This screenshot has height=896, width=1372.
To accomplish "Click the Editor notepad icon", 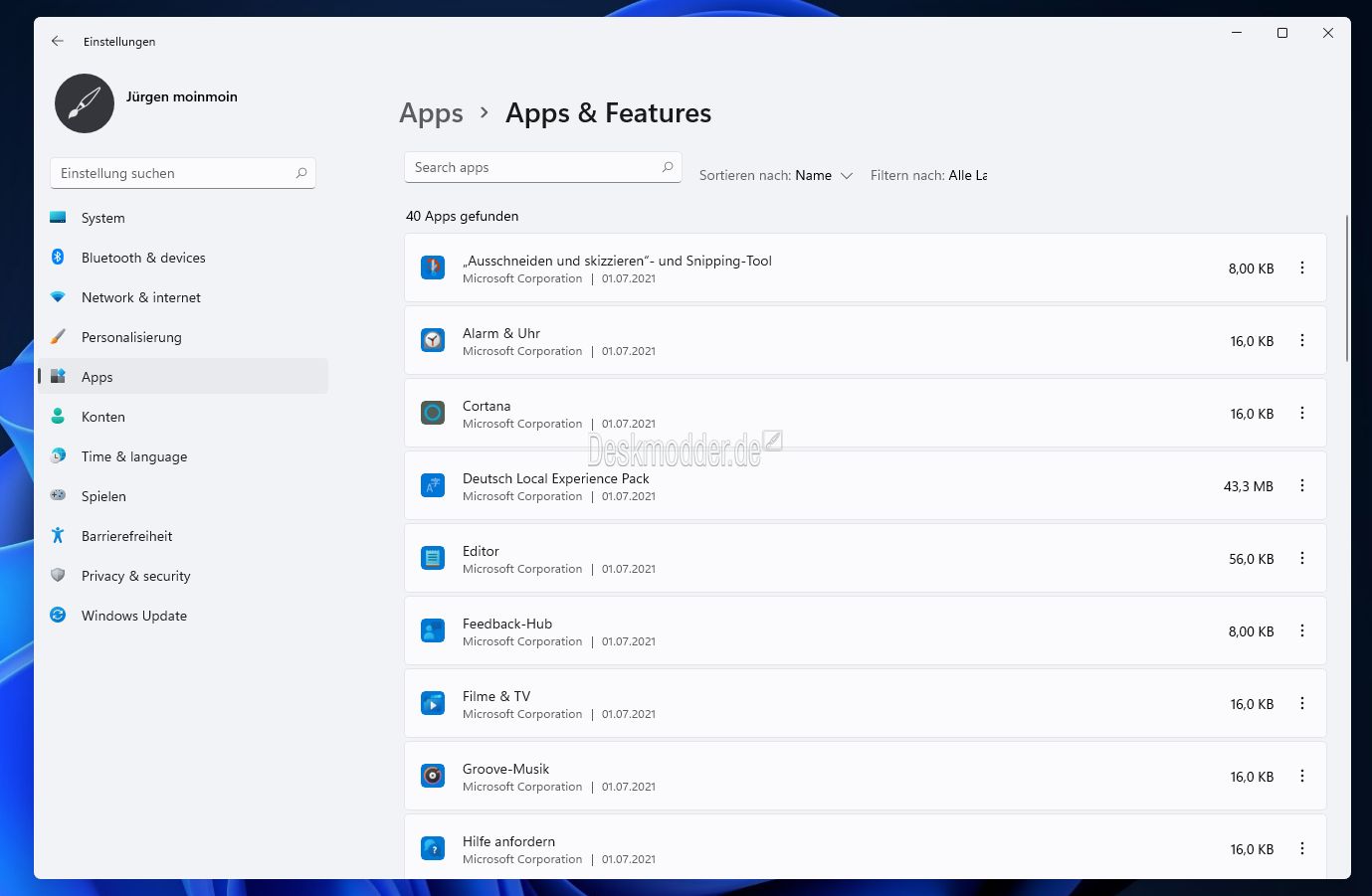I will click(433, 558).
